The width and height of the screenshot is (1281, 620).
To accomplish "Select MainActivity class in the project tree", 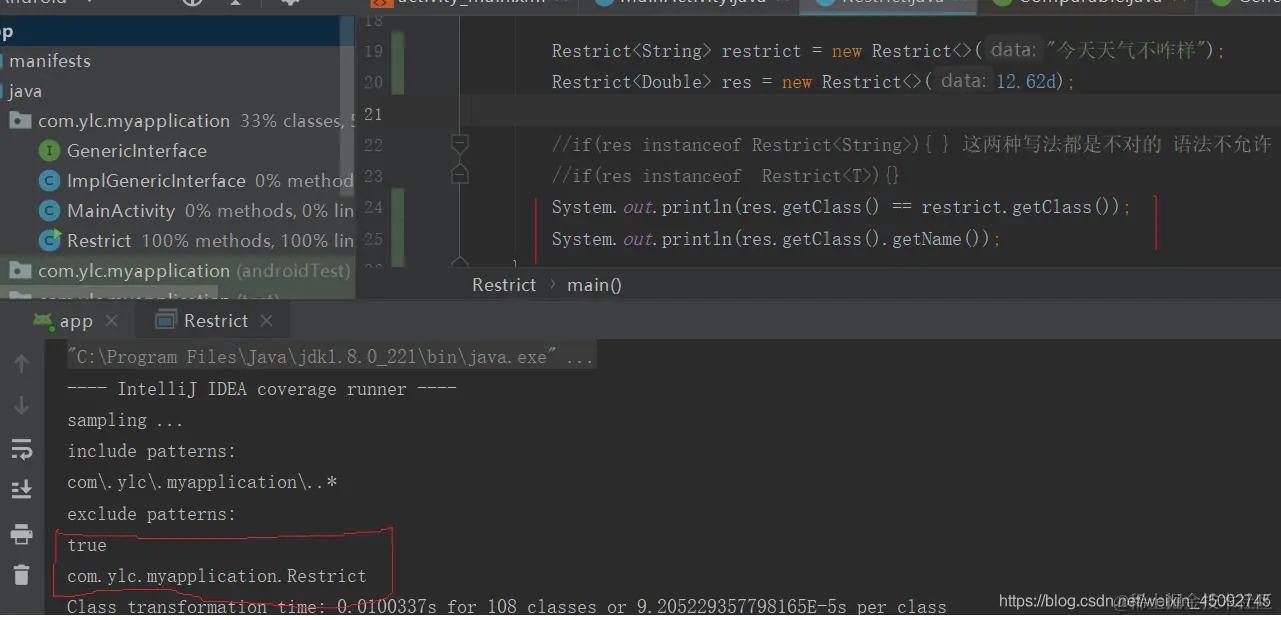I will (x=121, y=211).
